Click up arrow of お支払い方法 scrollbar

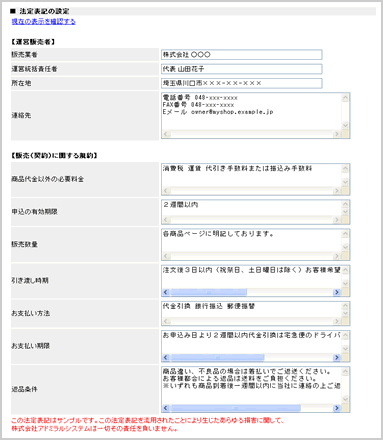pyautogui.click(x=345, y=305)
